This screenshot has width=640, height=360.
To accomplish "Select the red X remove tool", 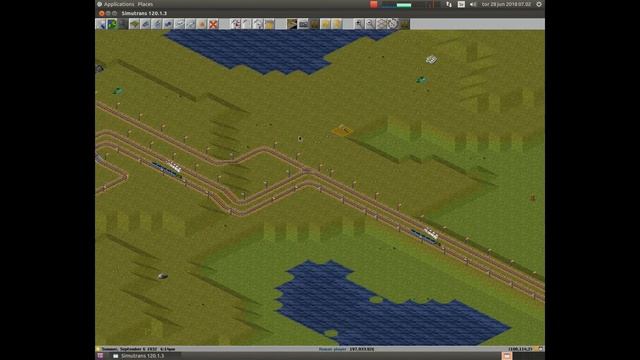I will tap(213, 24).
